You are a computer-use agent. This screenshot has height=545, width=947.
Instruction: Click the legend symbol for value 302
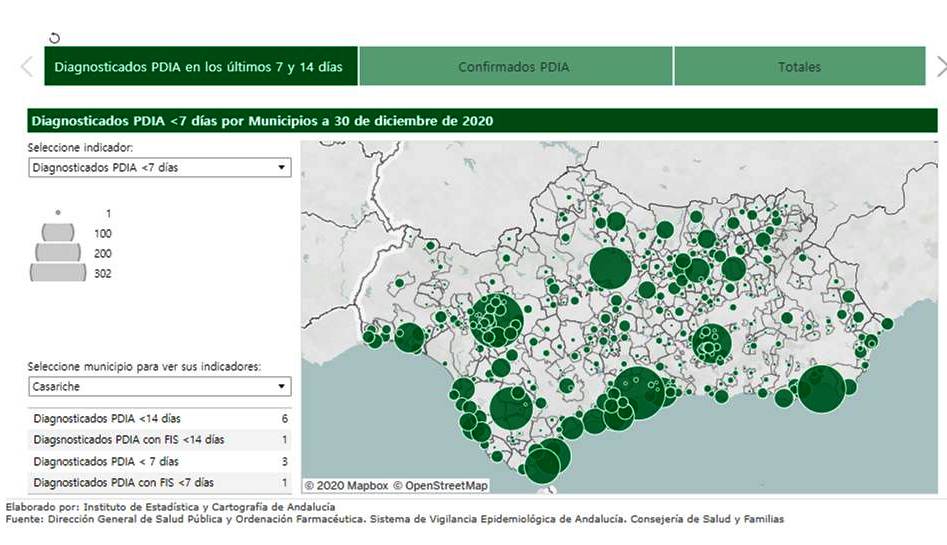pyautogui.click(x=58, y=272)
